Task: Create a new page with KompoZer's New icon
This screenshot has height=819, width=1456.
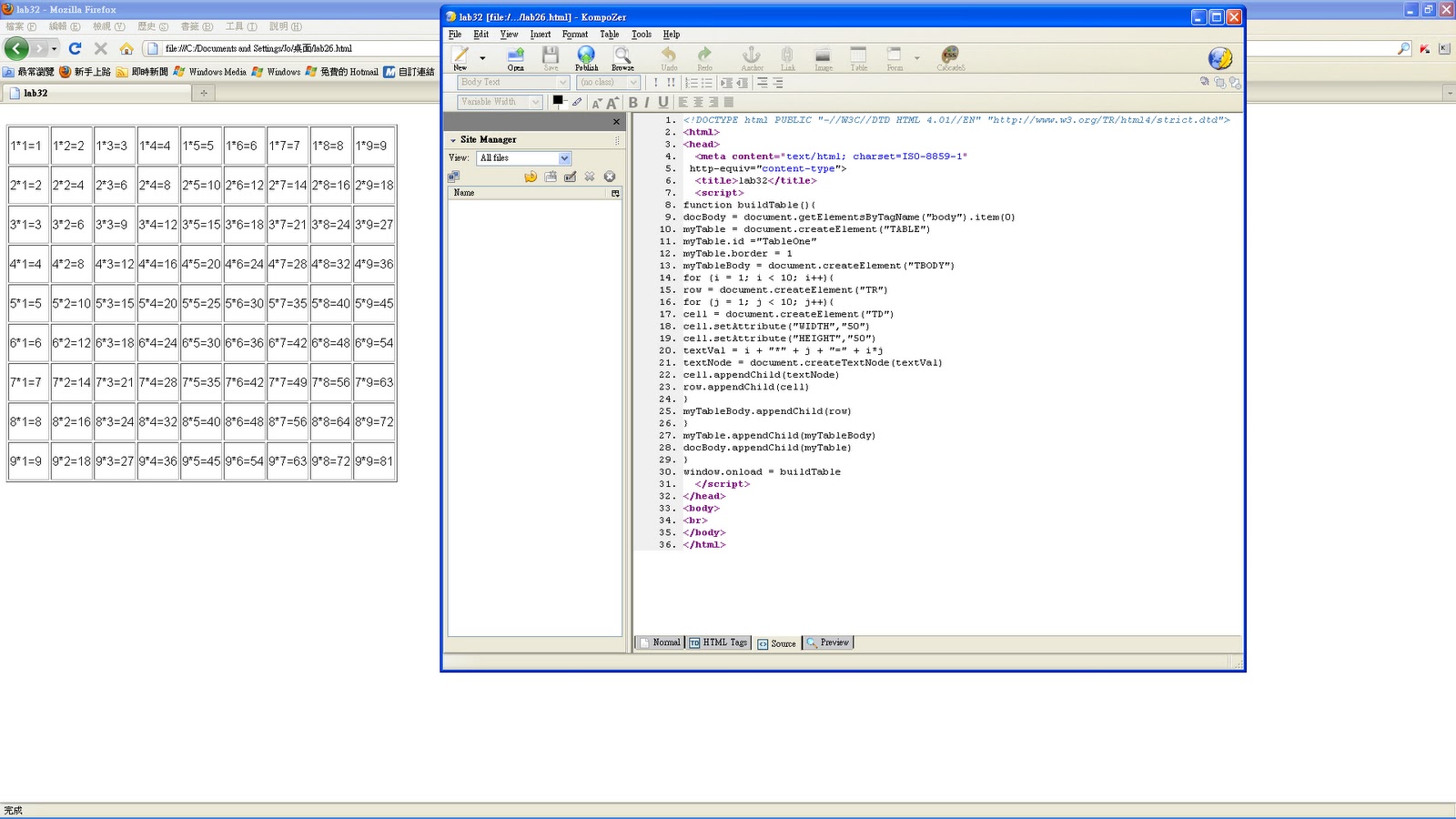Action: (460, 58)
